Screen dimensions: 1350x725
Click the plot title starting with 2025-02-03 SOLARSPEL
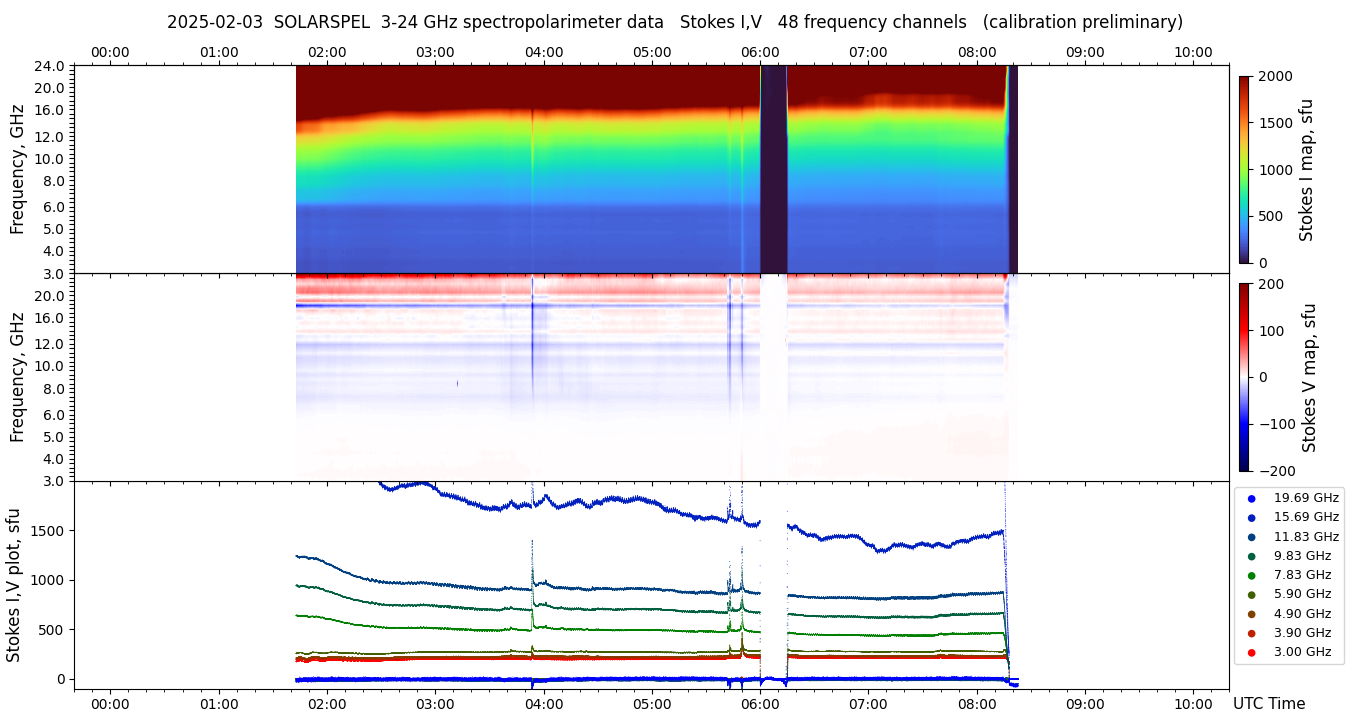pyautogui.click(x=675, y=22)
